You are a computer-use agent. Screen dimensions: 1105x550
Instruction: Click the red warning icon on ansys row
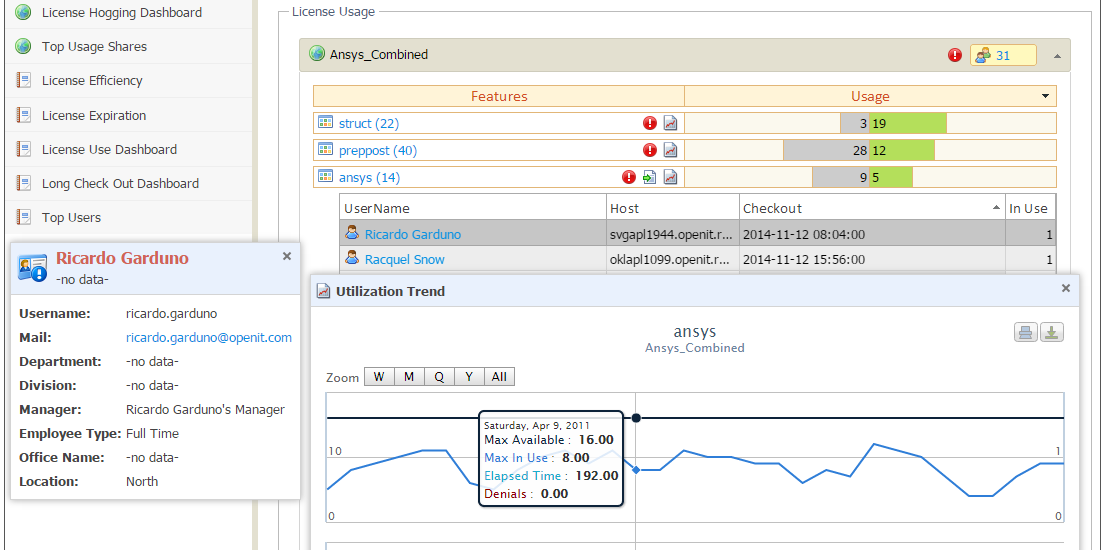[629, 178]
